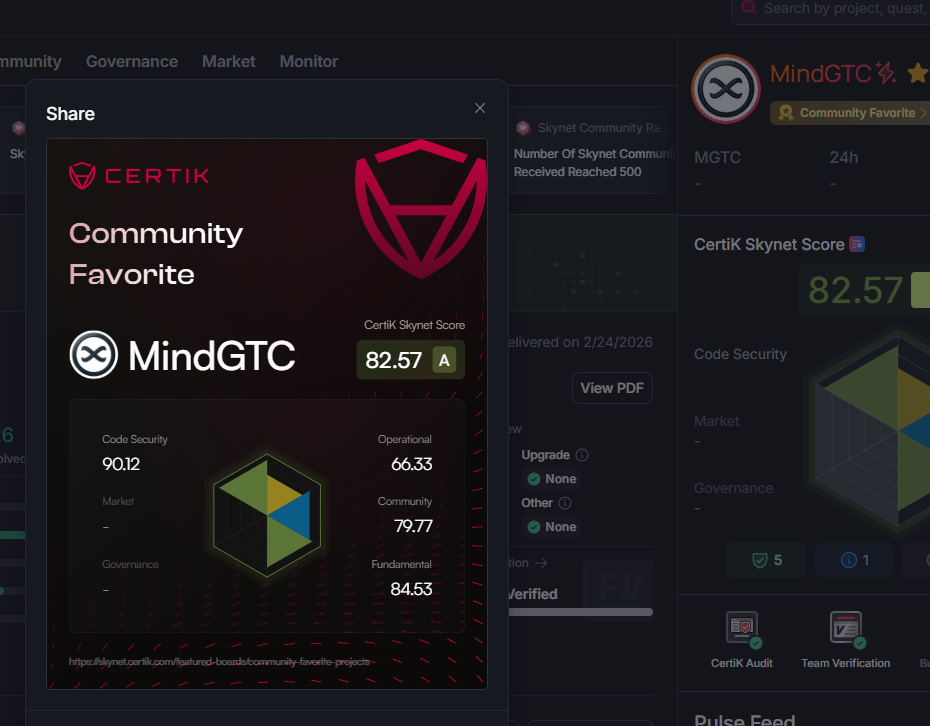The height and width of the screenshot is (726, 930).
Task: Click the Skynet Score info badge icon
Action: [857, 244]
